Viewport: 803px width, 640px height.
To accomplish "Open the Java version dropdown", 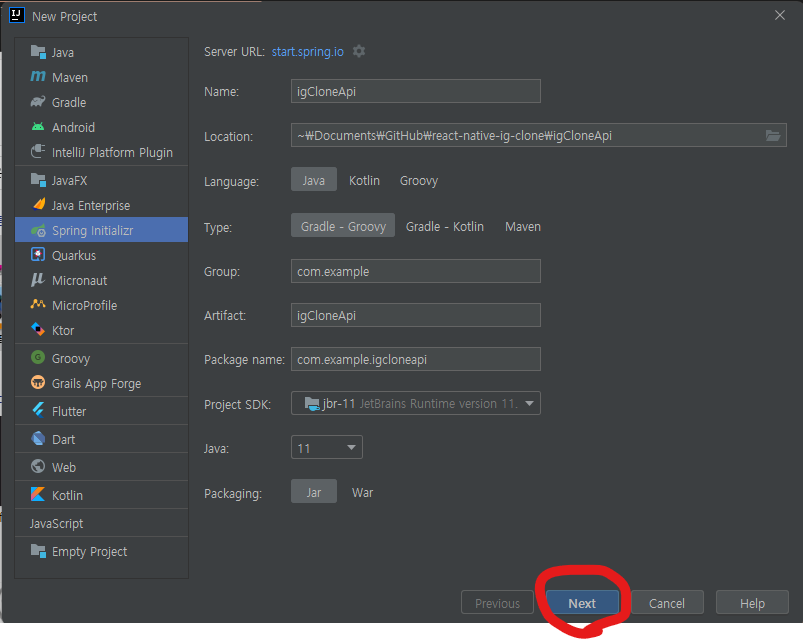I will [x=327, y=448].
